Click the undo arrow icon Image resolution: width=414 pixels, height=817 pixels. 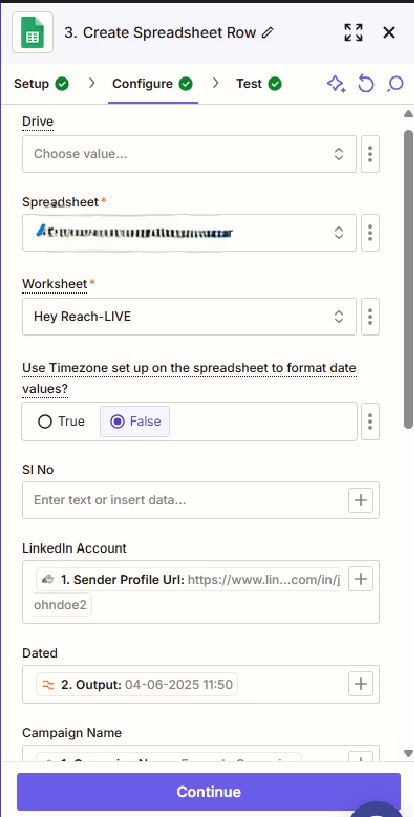pyautogui.click(x=366, y=83)
